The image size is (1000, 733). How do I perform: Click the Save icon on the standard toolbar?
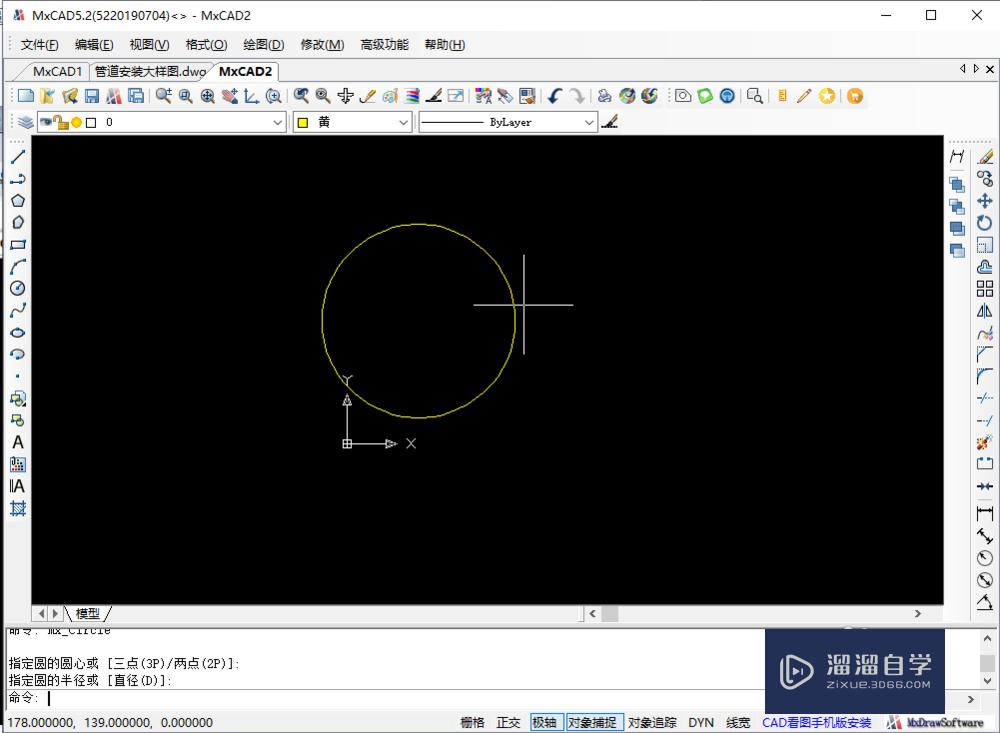coord(91,95)
